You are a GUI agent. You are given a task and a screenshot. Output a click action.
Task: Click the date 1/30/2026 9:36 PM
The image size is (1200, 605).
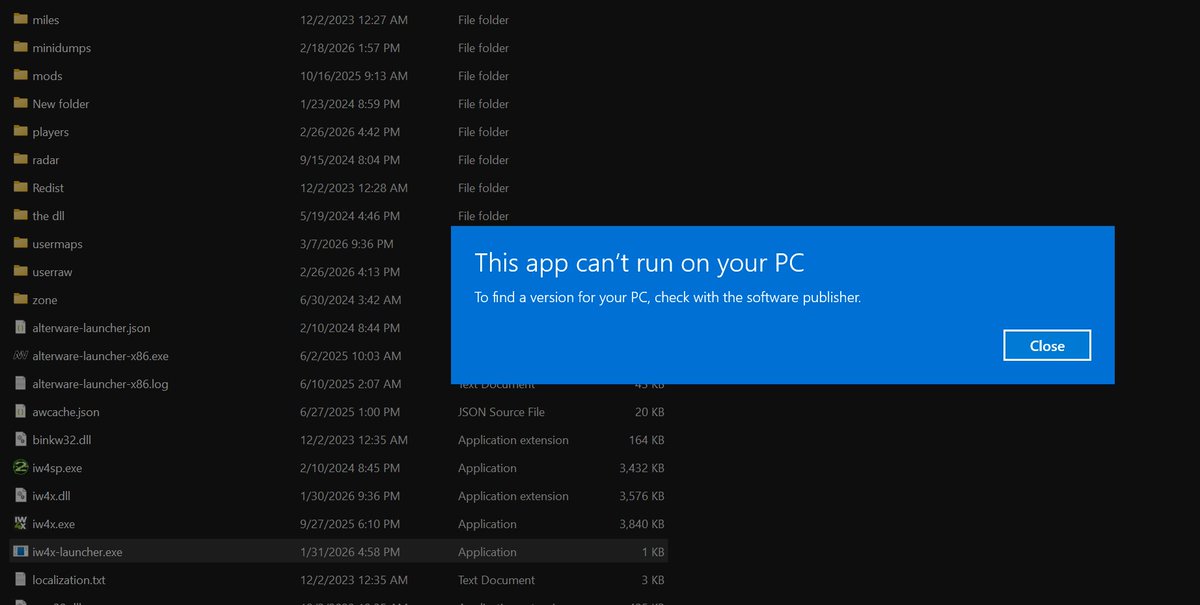[x=350, y=496]
